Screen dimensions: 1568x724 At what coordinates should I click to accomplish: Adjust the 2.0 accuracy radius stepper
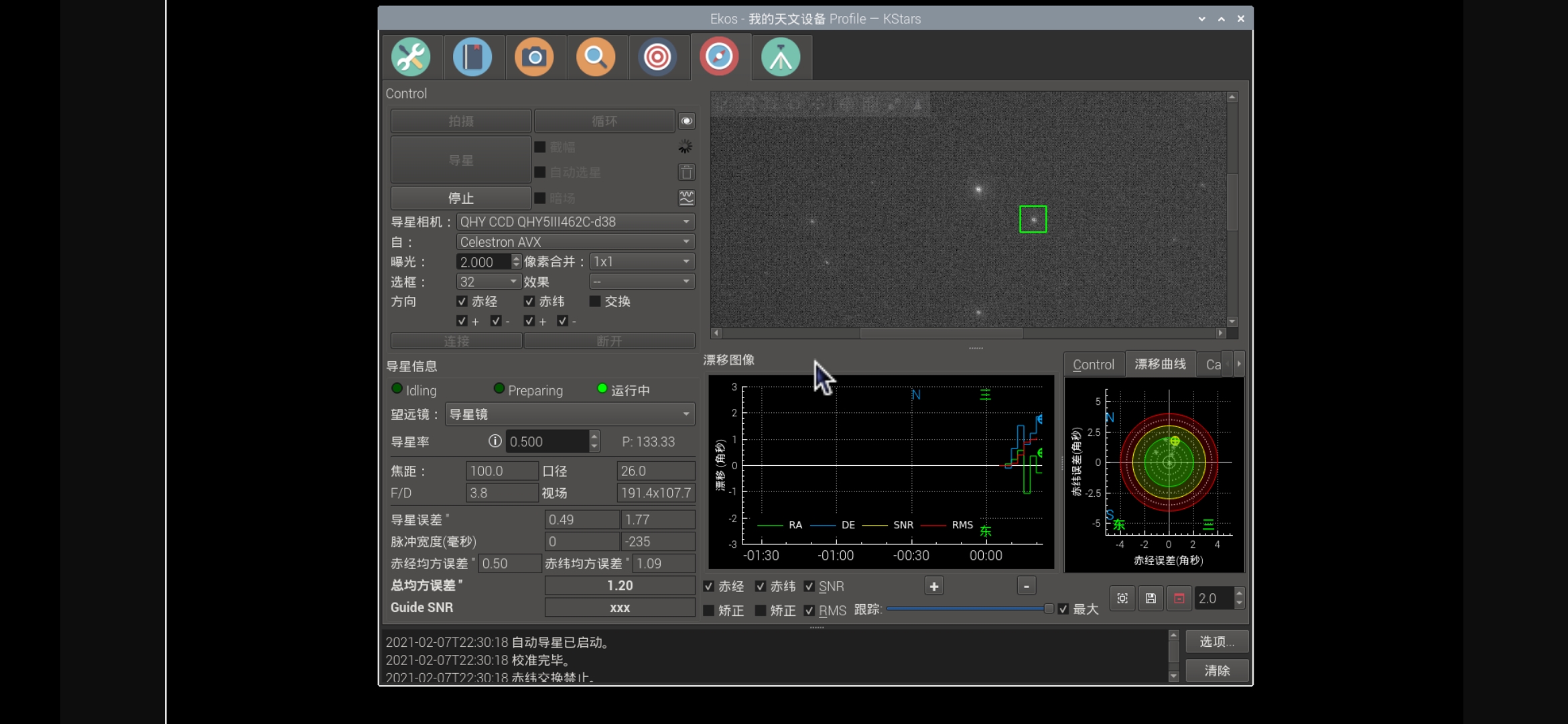tap(1239, 599)
